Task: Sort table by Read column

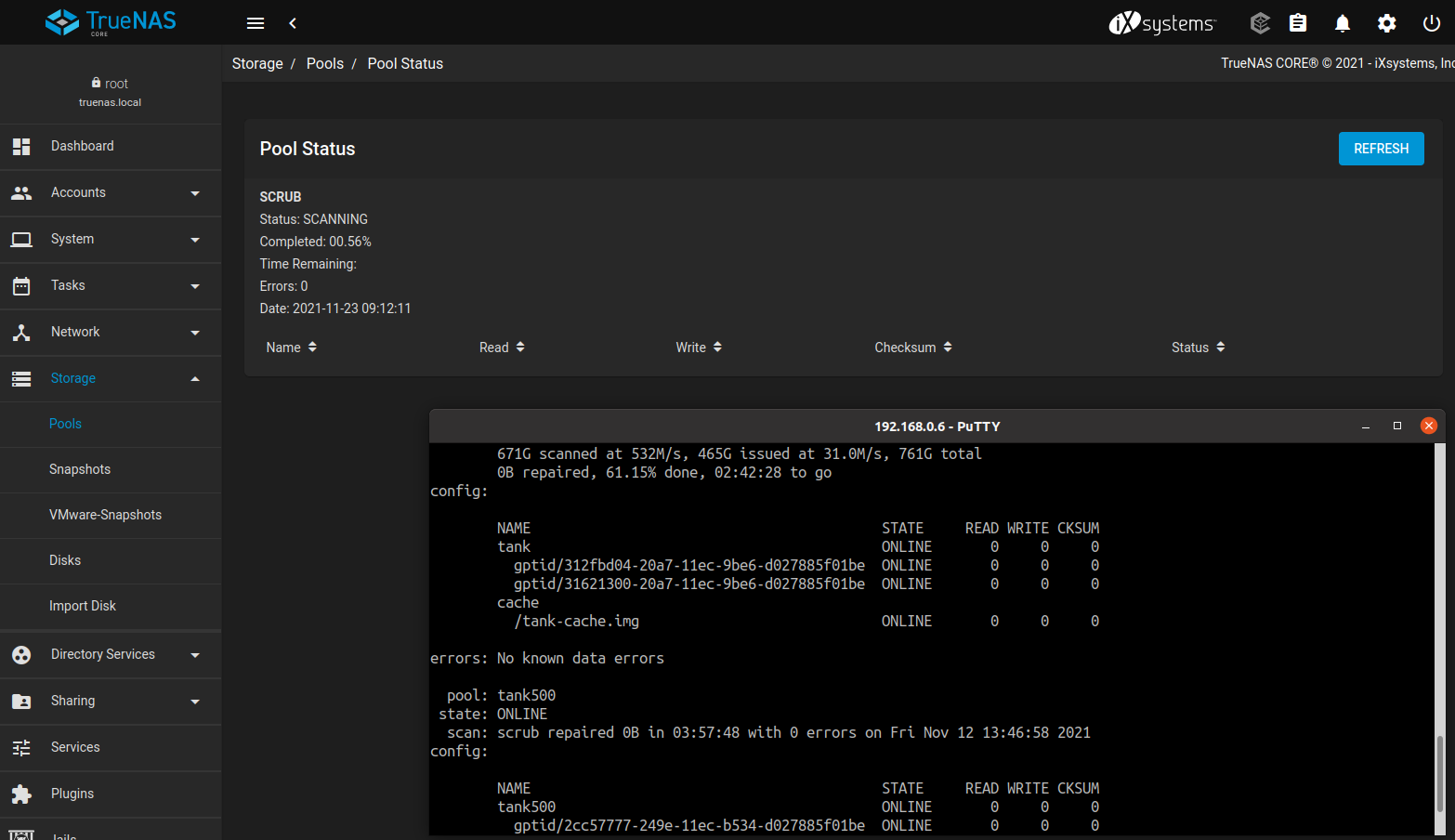Action: coord(502,348)
